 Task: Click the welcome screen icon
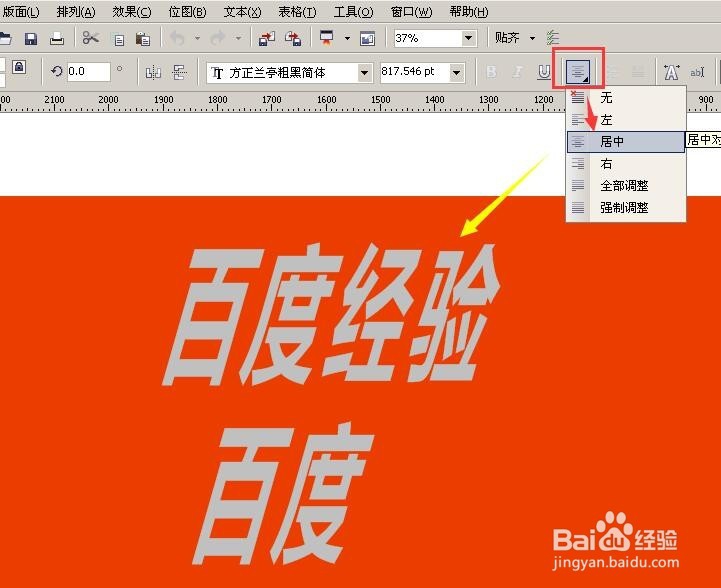(367, 39)
